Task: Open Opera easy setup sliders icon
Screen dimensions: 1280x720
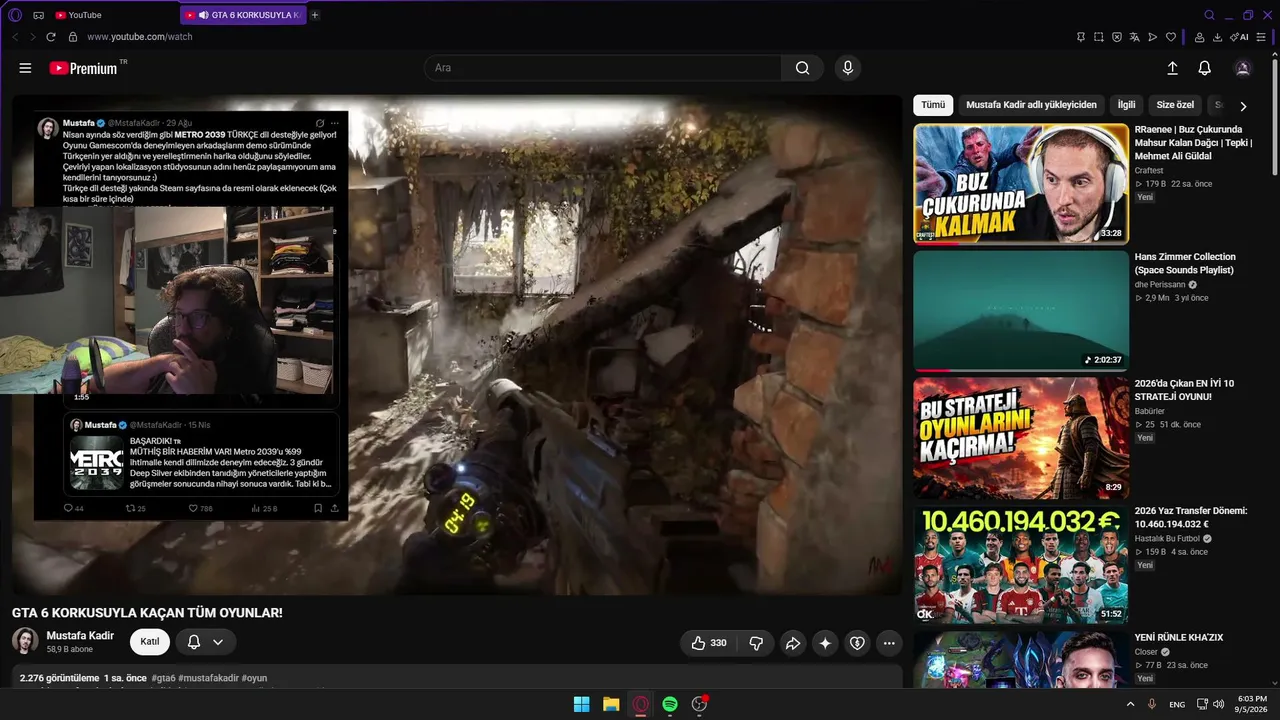Action: pyautogui.click(x=1261, y=37)
